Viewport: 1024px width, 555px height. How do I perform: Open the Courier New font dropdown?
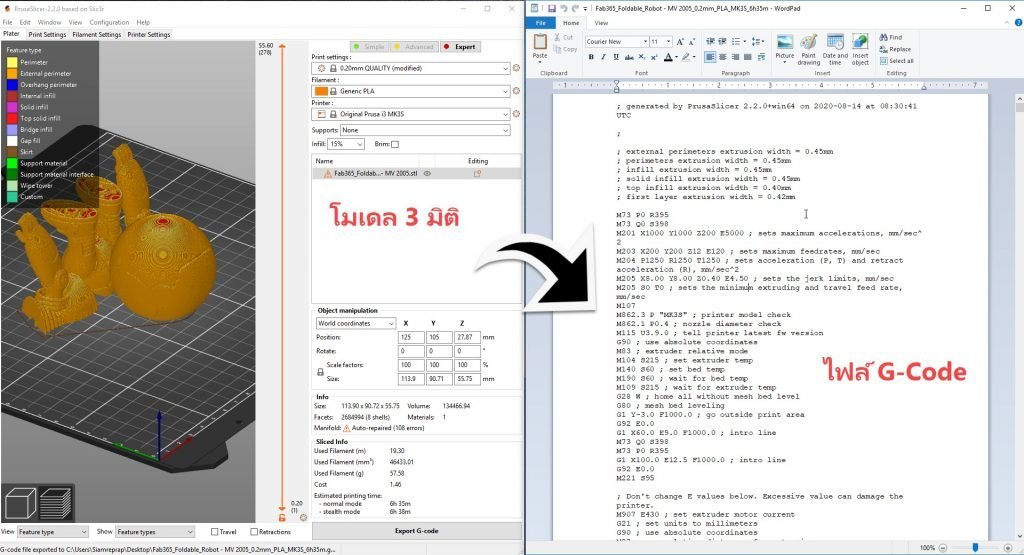point(643,42)
